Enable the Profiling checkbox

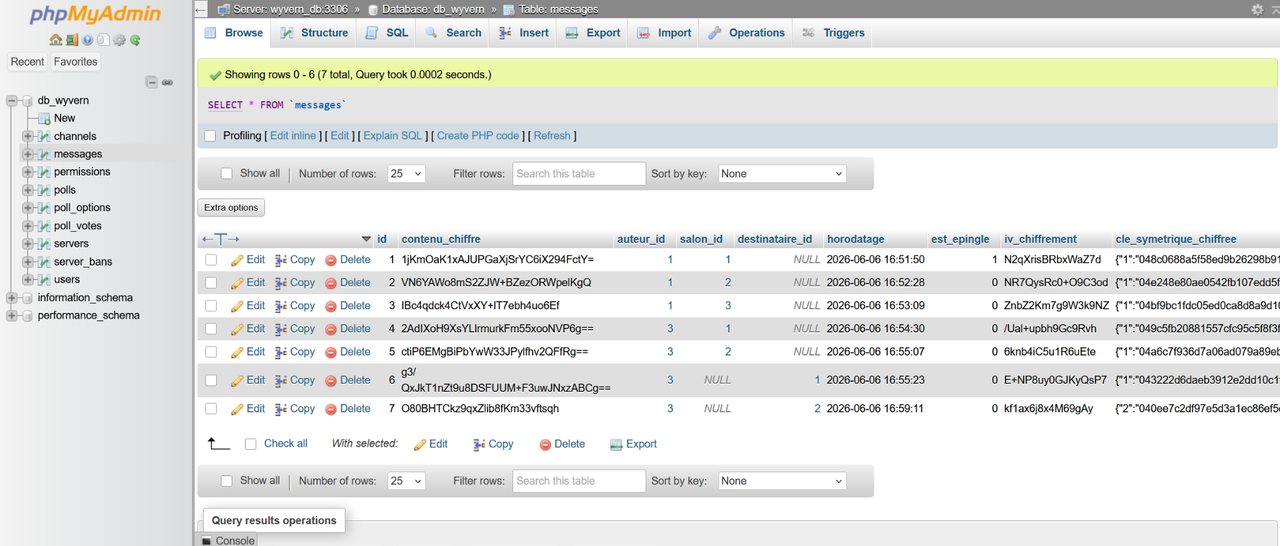coord(210,136)
